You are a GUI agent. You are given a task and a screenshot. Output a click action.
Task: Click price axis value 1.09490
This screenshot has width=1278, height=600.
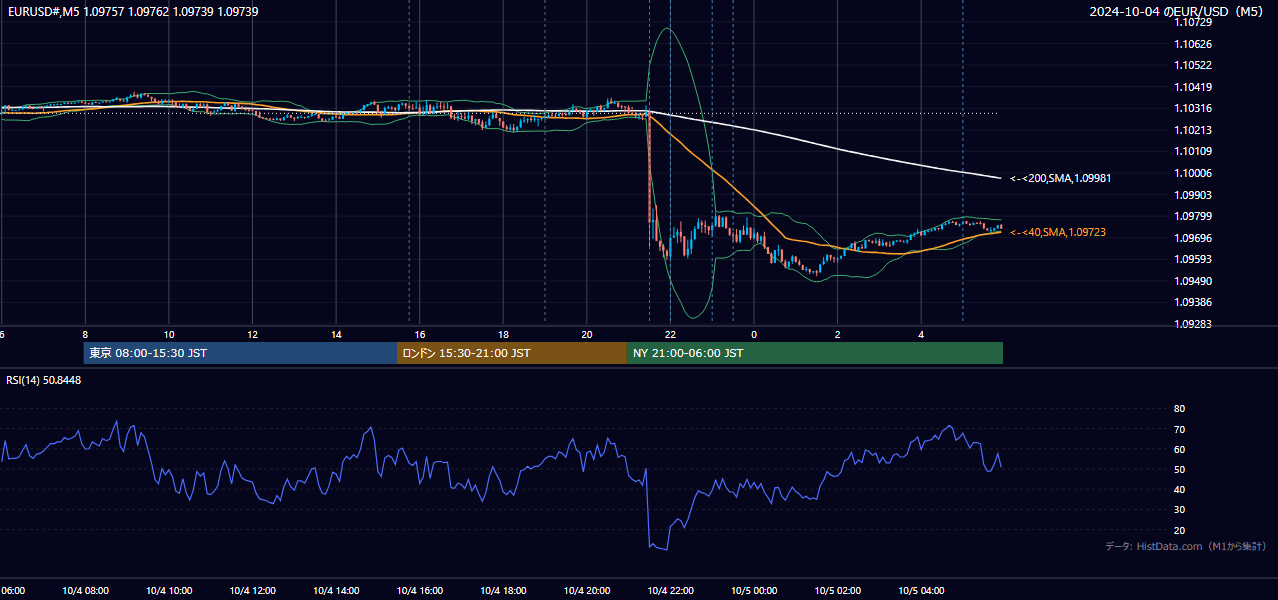(1193, 281)
